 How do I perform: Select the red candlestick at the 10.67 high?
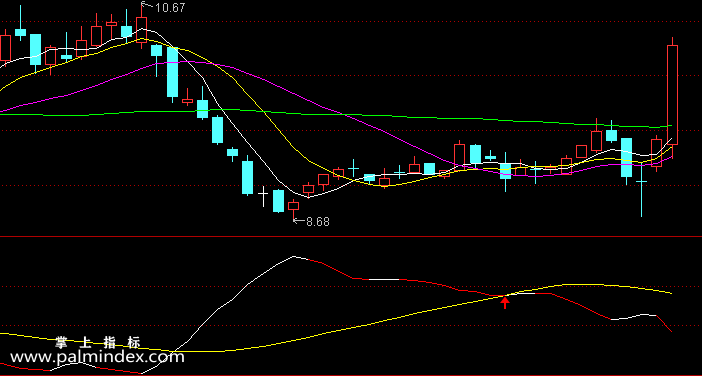(141, 29)
